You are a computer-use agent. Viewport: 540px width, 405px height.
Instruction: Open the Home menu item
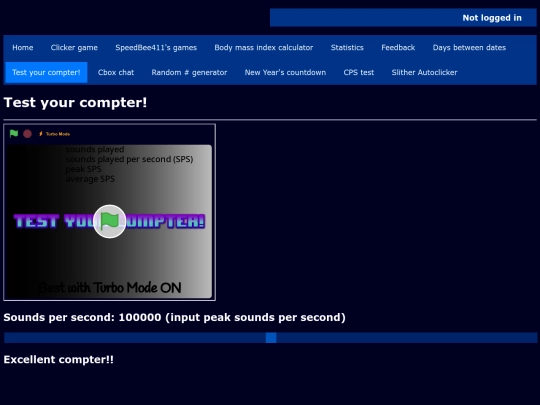(x=23, y=48)
